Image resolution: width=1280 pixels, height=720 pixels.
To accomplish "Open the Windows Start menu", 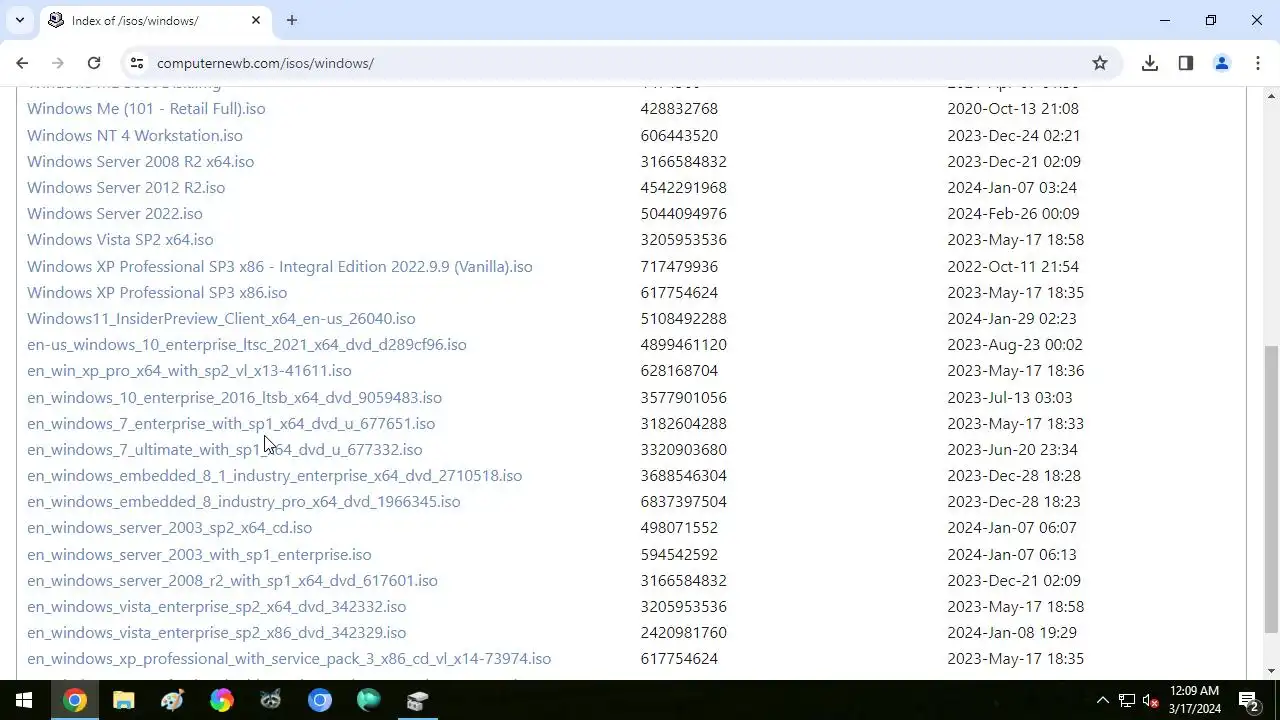I will [24, 700].
